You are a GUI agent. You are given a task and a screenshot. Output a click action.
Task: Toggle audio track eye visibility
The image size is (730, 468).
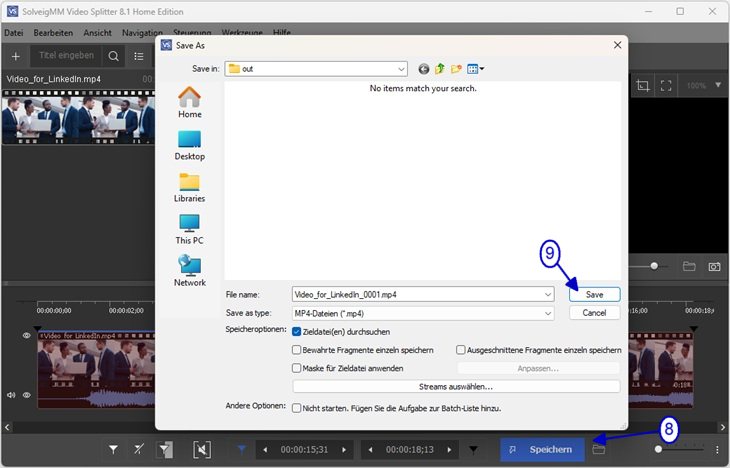[27, 395]
